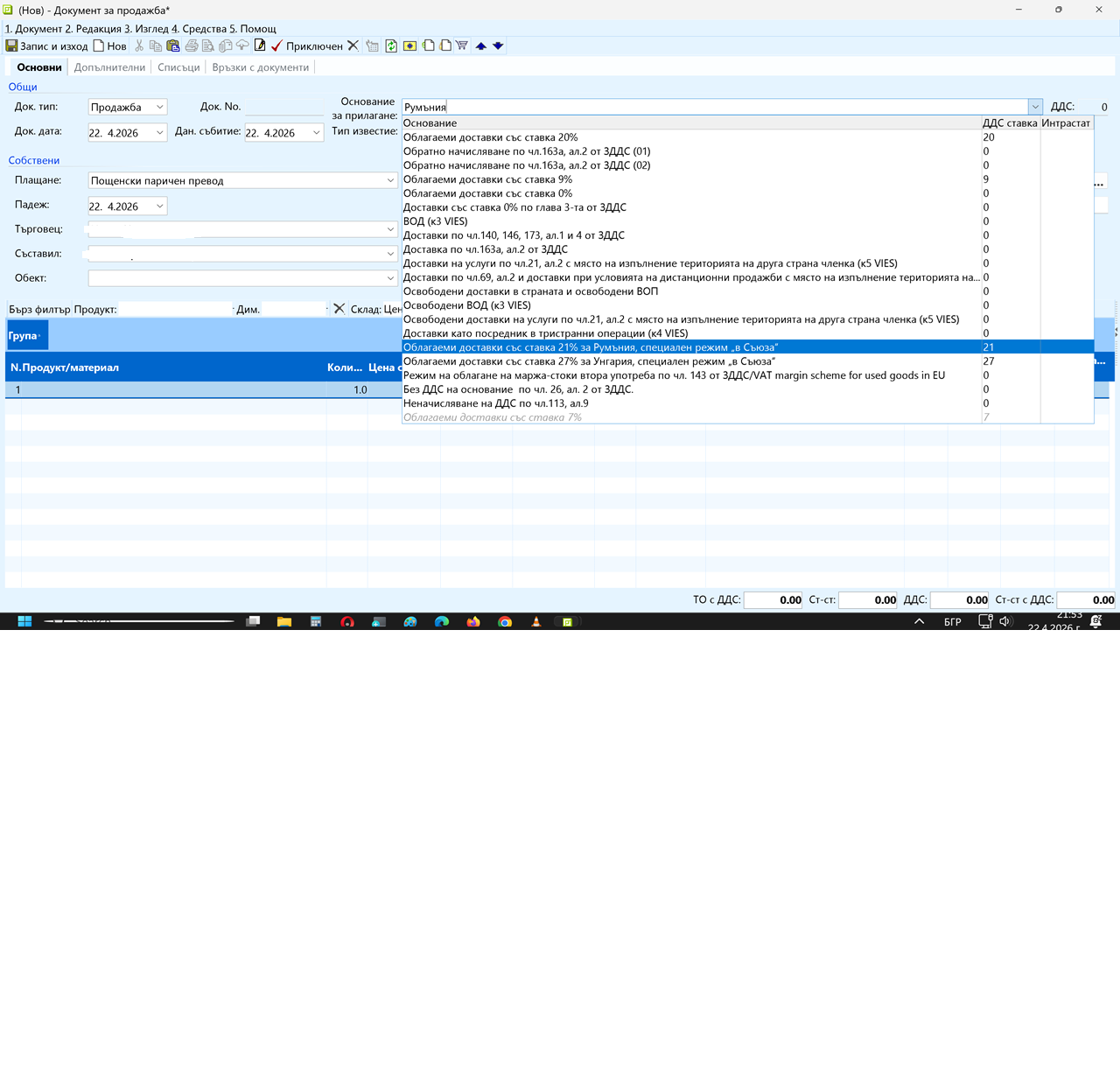Open the Плащане dropdown list
Screen dimensions: 1120x1071
pos(390,180)
